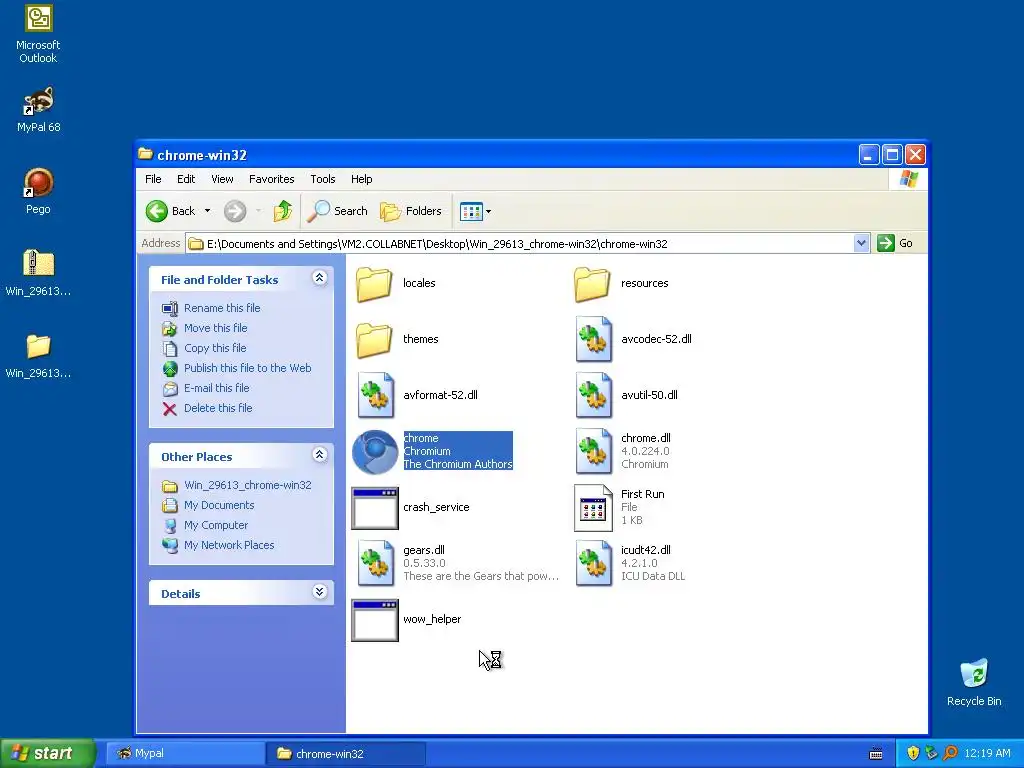Go to My Computer in Other Places
This screenshot has height=768, width=1024.
coord(216,525)
